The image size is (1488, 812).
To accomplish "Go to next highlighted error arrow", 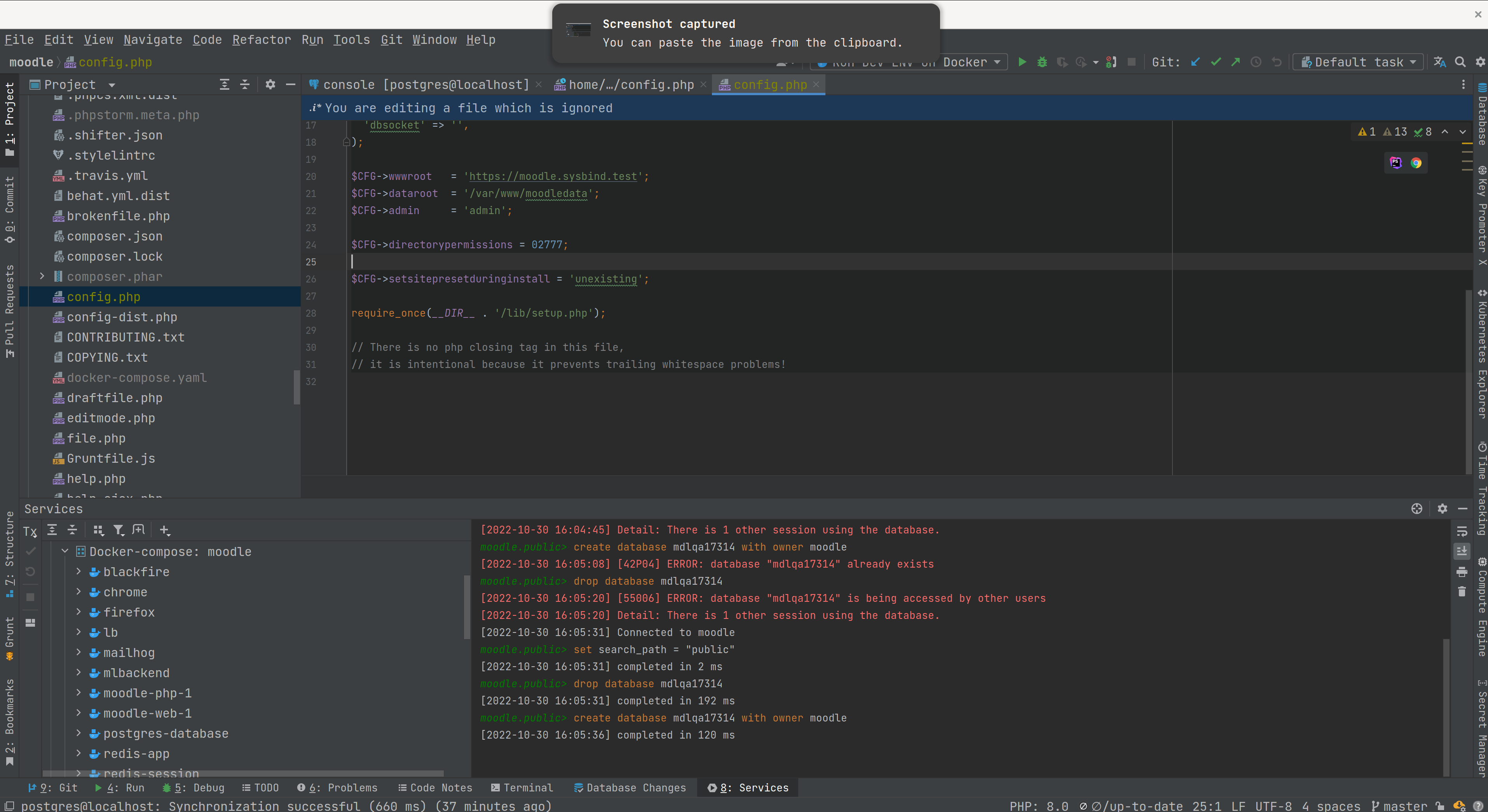I will pos(1463,132).
